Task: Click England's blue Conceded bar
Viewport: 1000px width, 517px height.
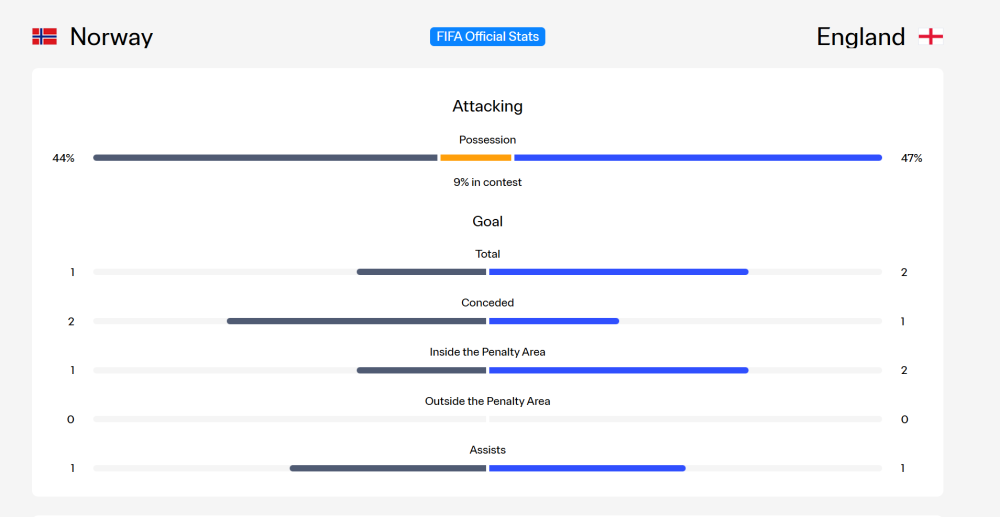Action: [554, 321]
